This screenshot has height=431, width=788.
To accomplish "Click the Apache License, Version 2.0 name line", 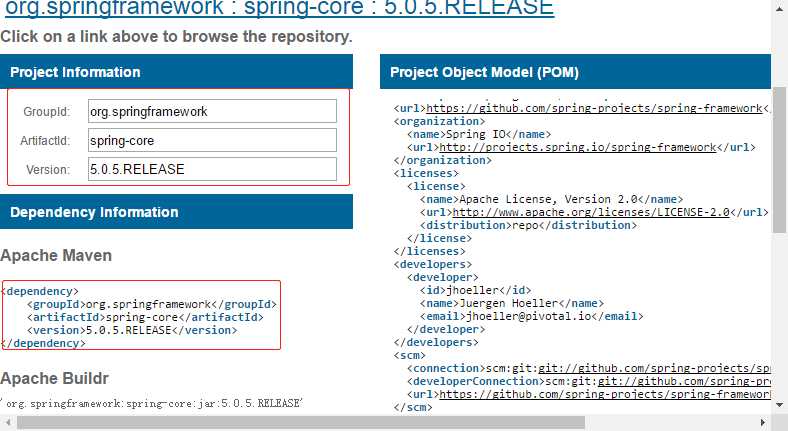I will pyautogui.click(x=552, y=199).
